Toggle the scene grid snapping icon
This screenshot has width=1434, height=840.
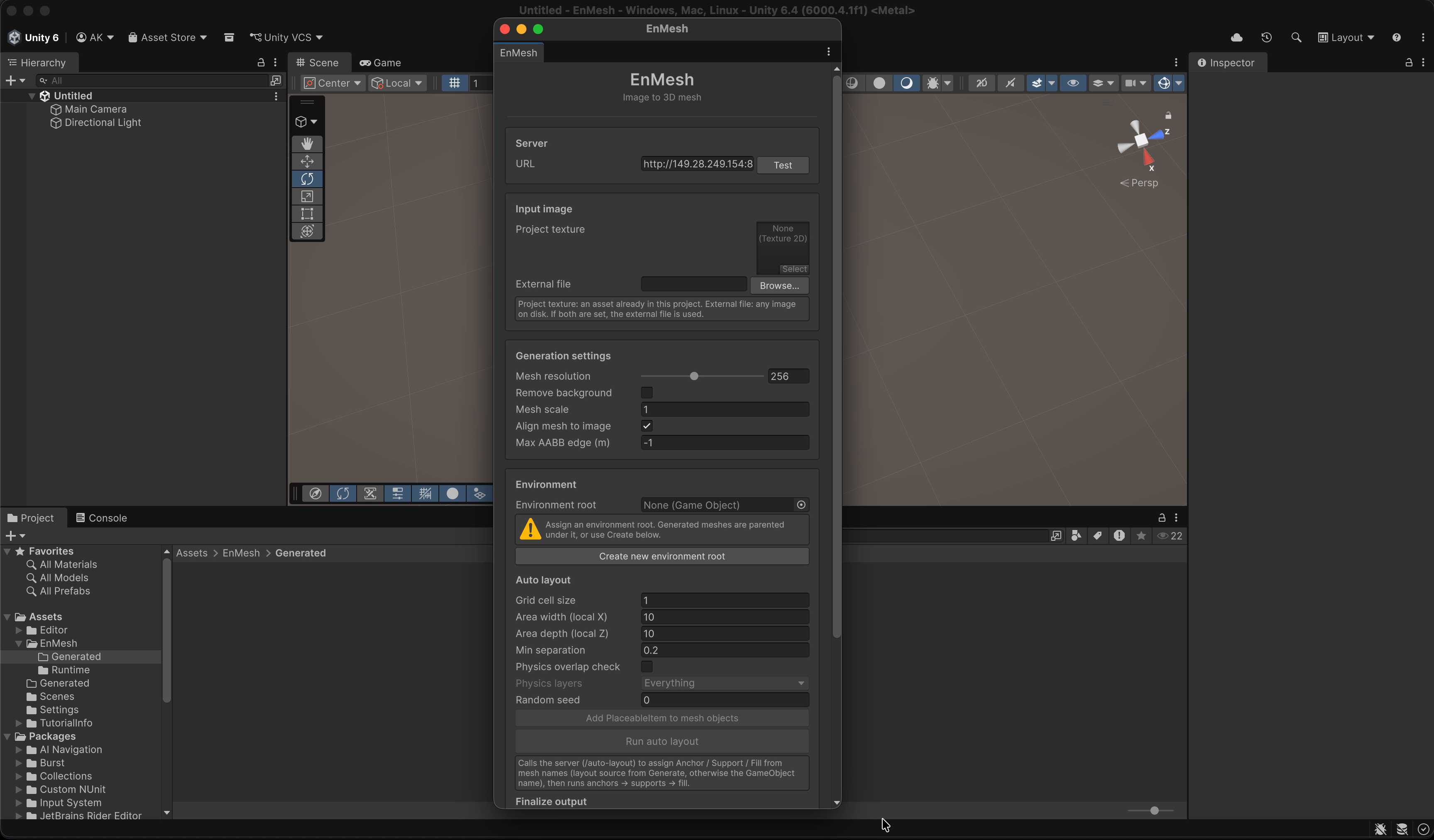click(454, 83)
